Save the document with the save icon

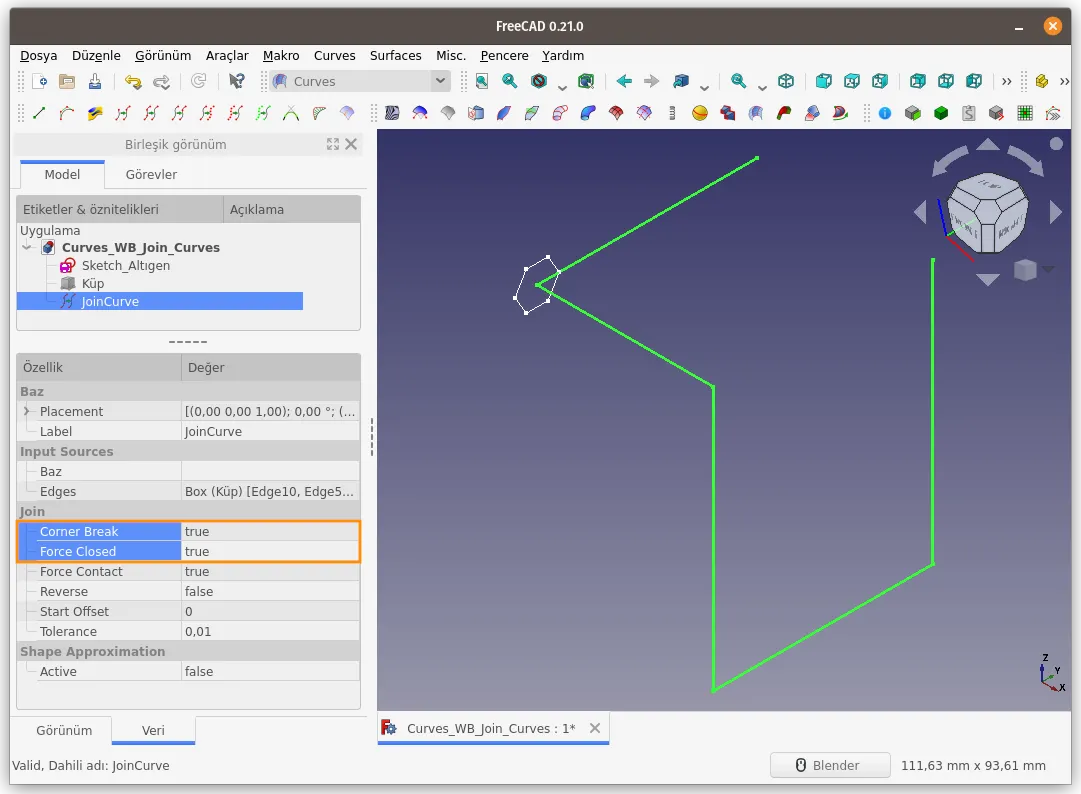pos(95,81)
